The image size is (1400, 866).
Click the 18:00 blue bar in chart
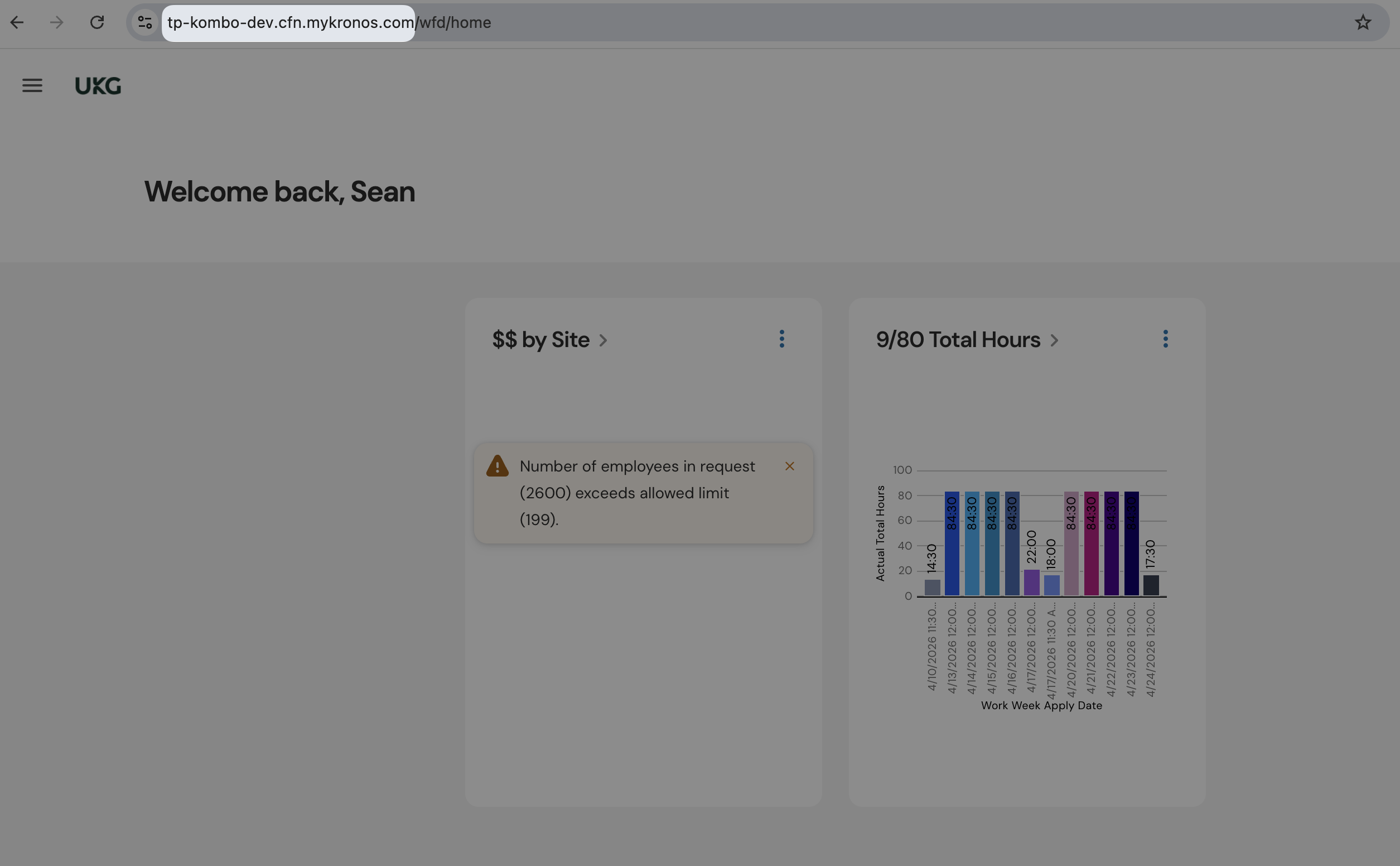[x=1051, y=585]
